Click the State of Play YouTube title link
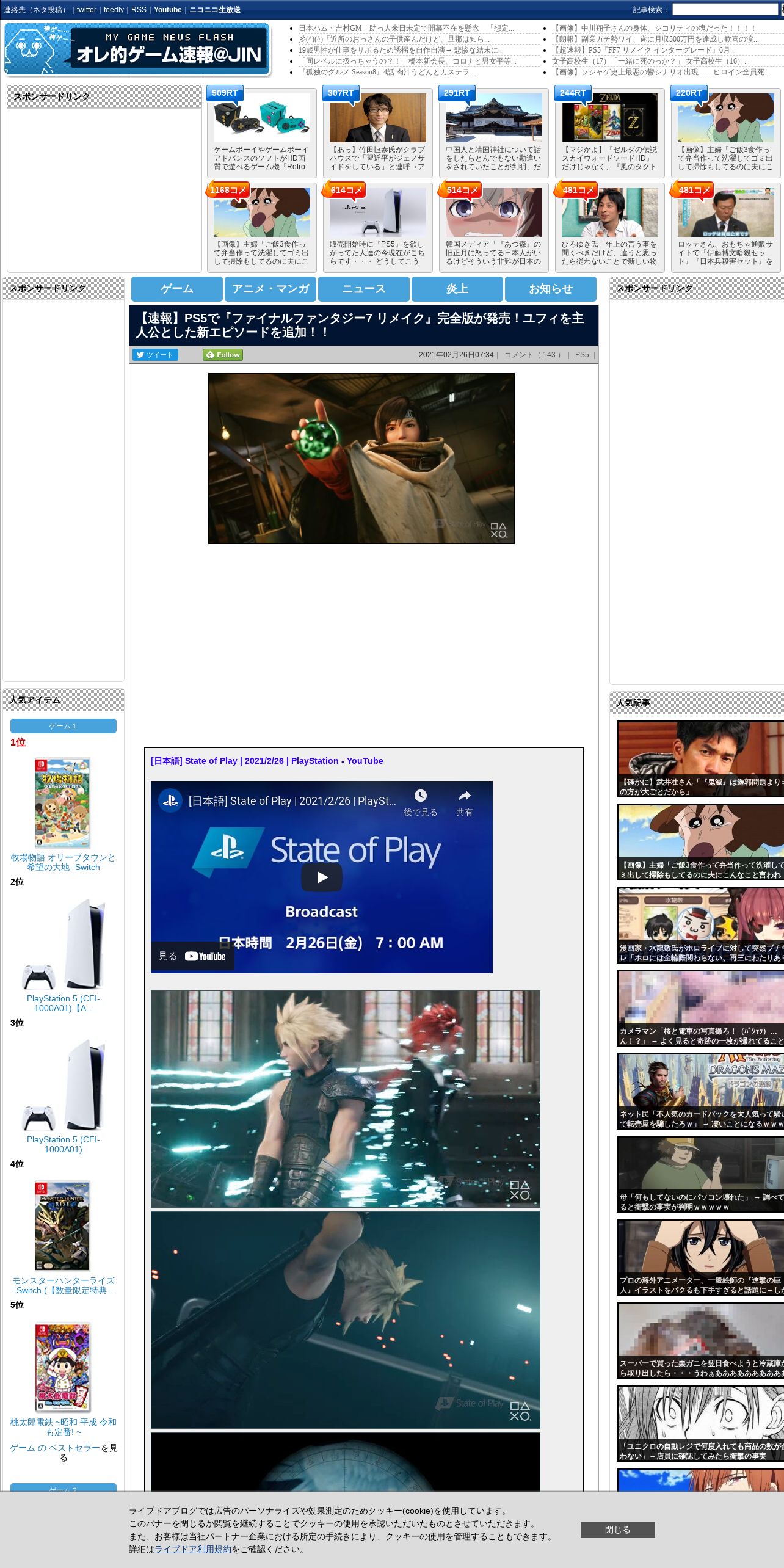 tap(267, 761)
